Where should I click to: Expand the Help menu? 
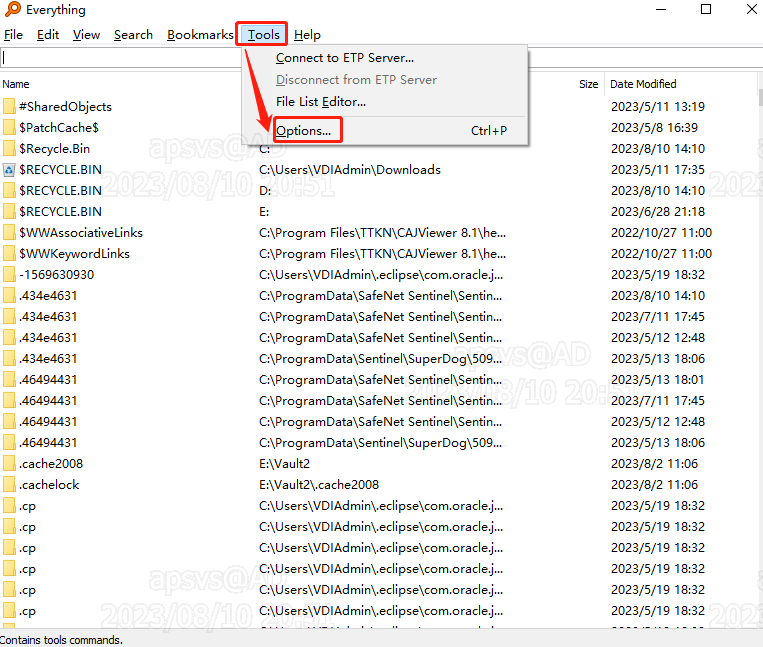(x=307, y=35)
